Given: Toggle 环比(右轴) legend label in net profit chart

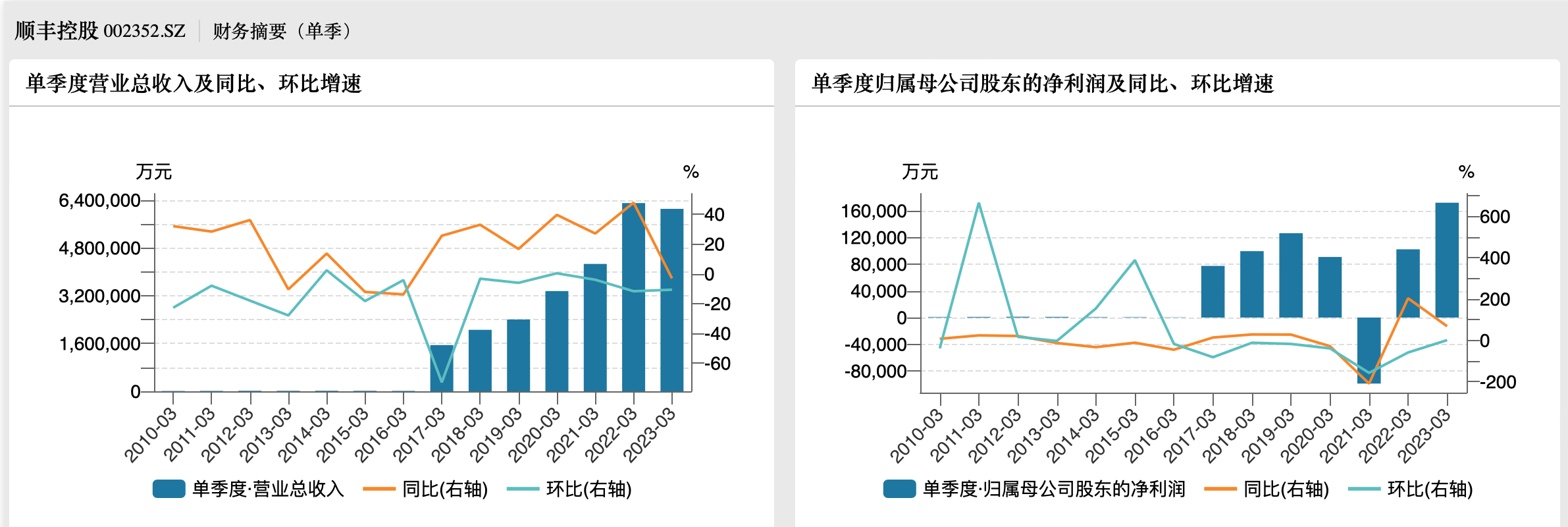Looking at the screenshot, I should point(1430,489).
